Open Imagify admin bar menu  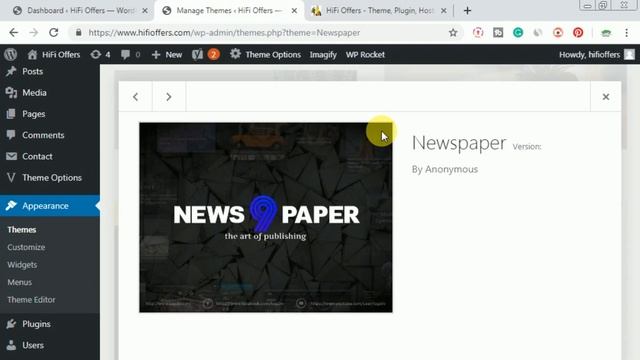323,54
